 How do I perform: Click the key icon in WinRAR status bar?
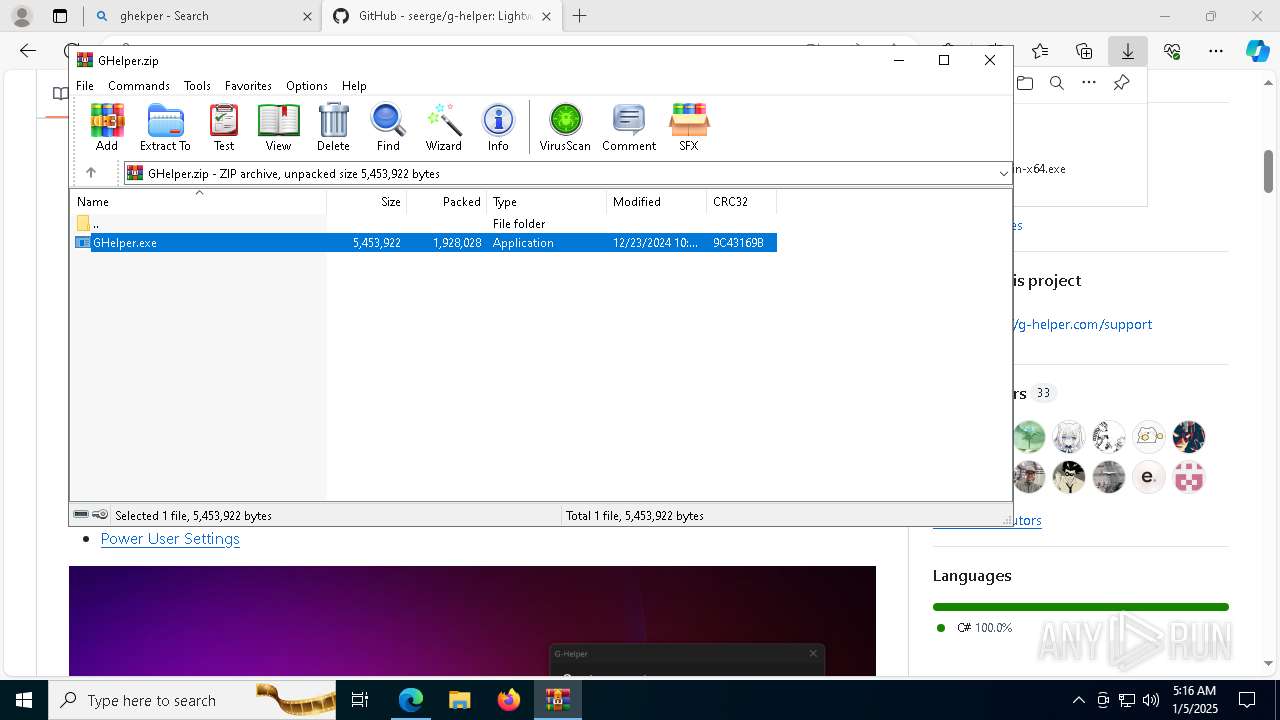pyautogui.click(x=100, y=515)
